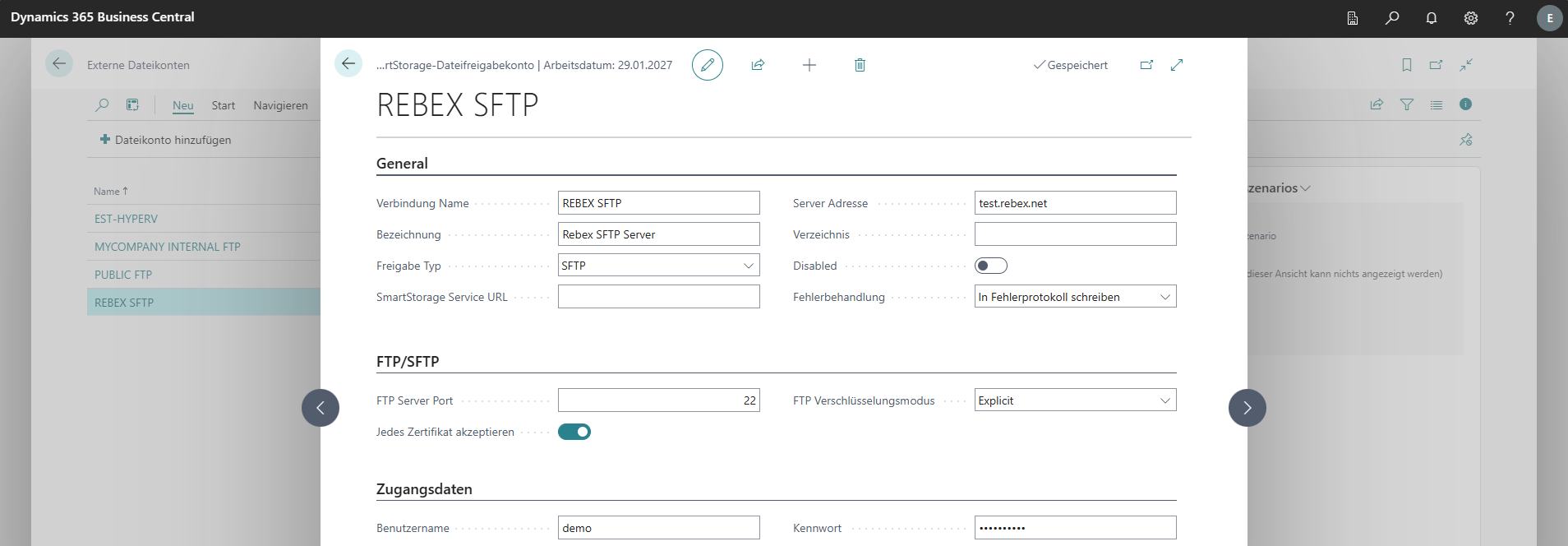Click the share icon in card header
This screenshot has height=546, width=1568.
758,65
